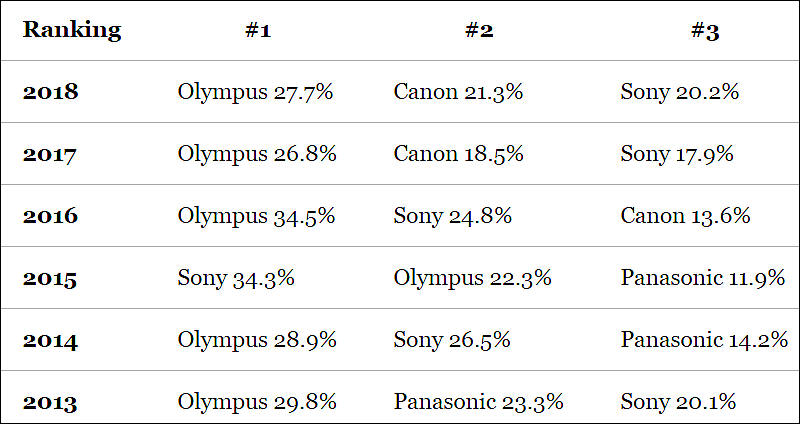Screen dimensions: 800x424
Task: Select the Olympus 22.3% cell
Action: tap(472, 279)
